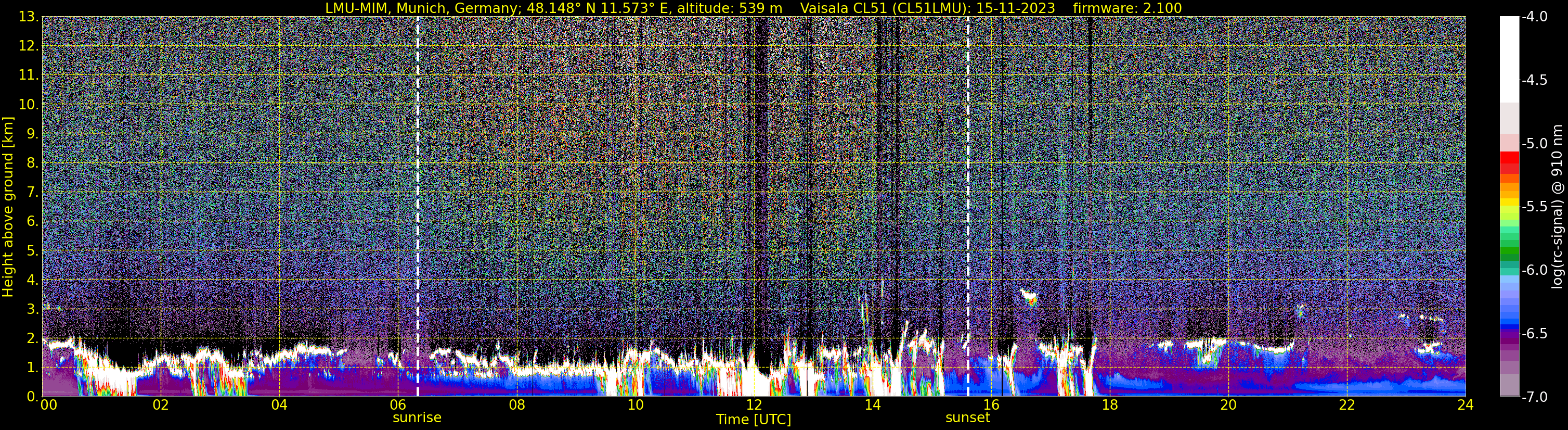Image resolution: width=1568 pixels, height=430 pixels.
Task: Click the time tick label '14'
Action: (872, 405)
